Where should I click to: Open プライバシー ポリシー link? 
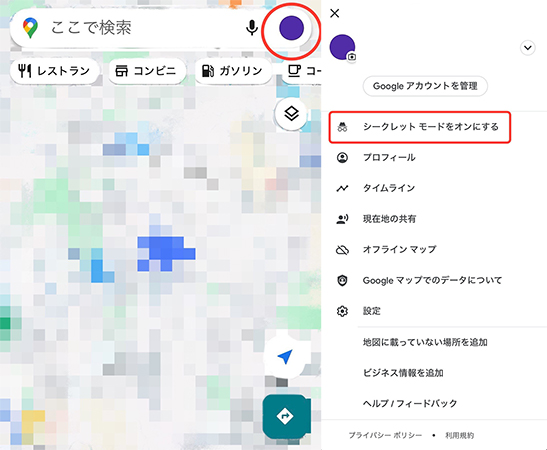coord(385,435)
